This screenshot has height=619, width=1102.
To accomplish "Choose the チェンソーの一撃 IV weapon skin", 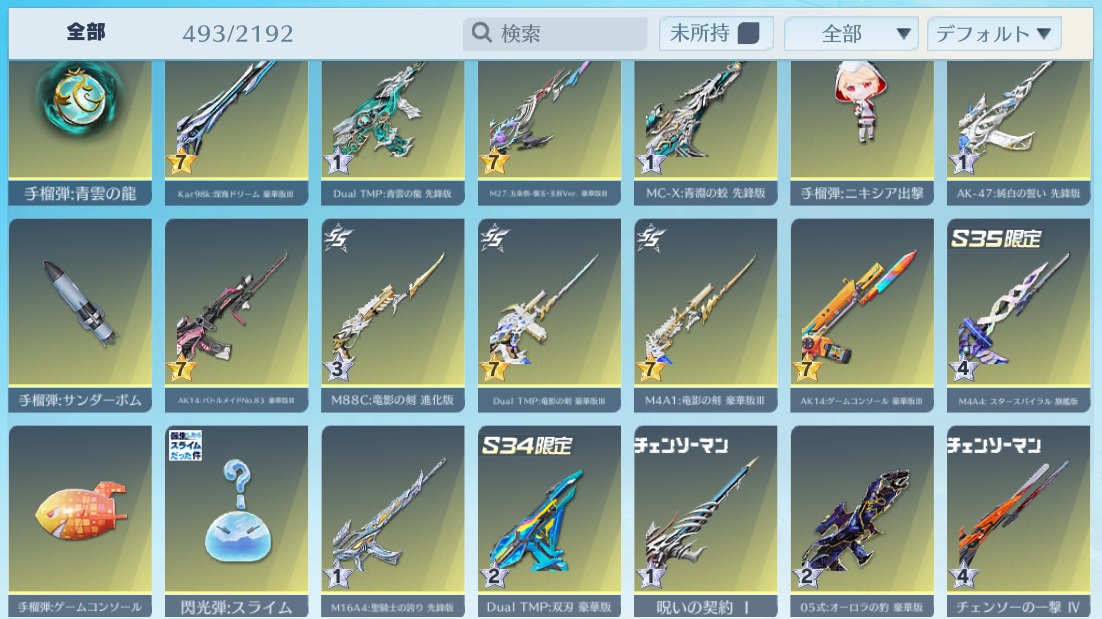I will point(1018,521).
